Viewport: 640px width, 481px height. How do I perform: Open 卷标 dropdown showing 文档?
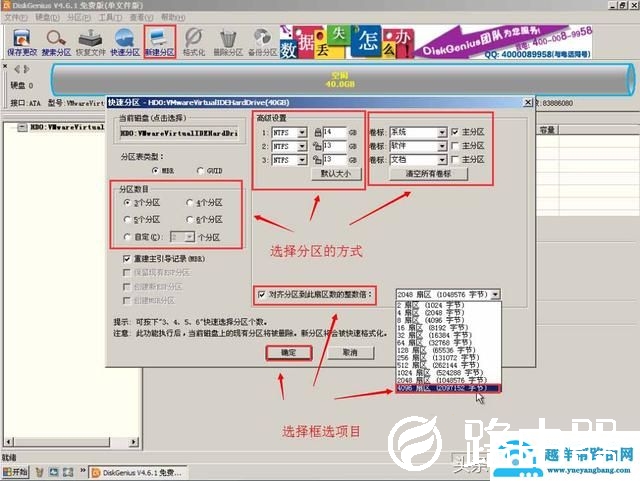(x=442, y=160)
